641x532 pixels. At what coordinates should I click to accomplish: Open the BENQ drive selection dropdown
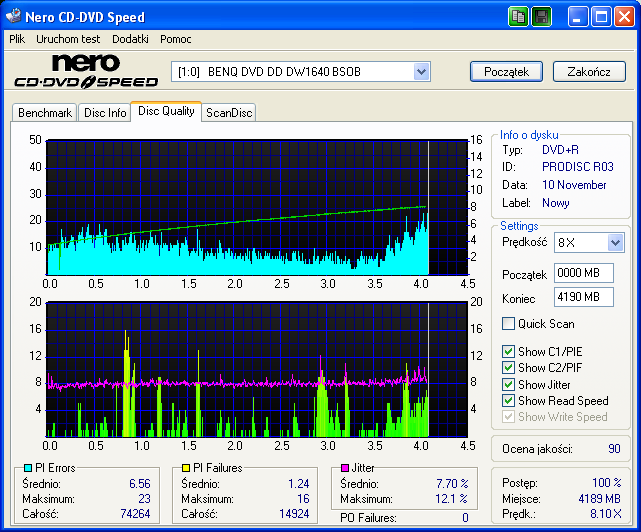click(x=421, y=72)
